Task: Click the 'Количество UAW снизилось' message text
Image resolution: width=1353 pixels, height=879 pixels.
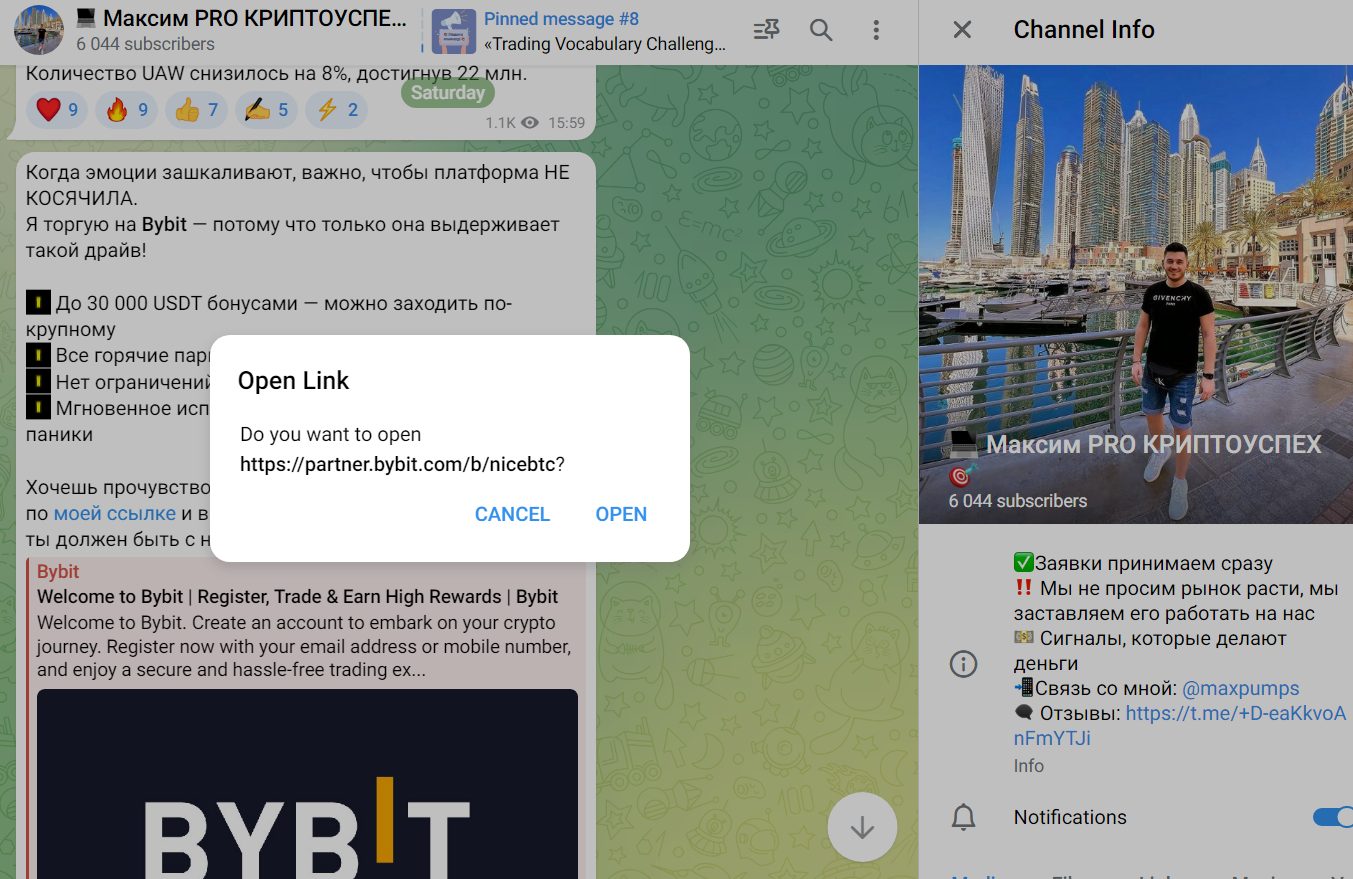Action: [x=276, y=73]
